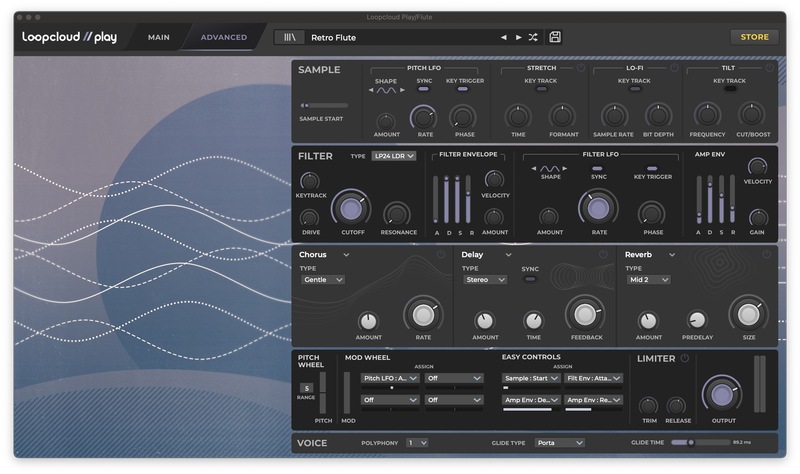Open the preset library browser icon
The height and width of the screenshot is (474, 800).
click(290, 37)
